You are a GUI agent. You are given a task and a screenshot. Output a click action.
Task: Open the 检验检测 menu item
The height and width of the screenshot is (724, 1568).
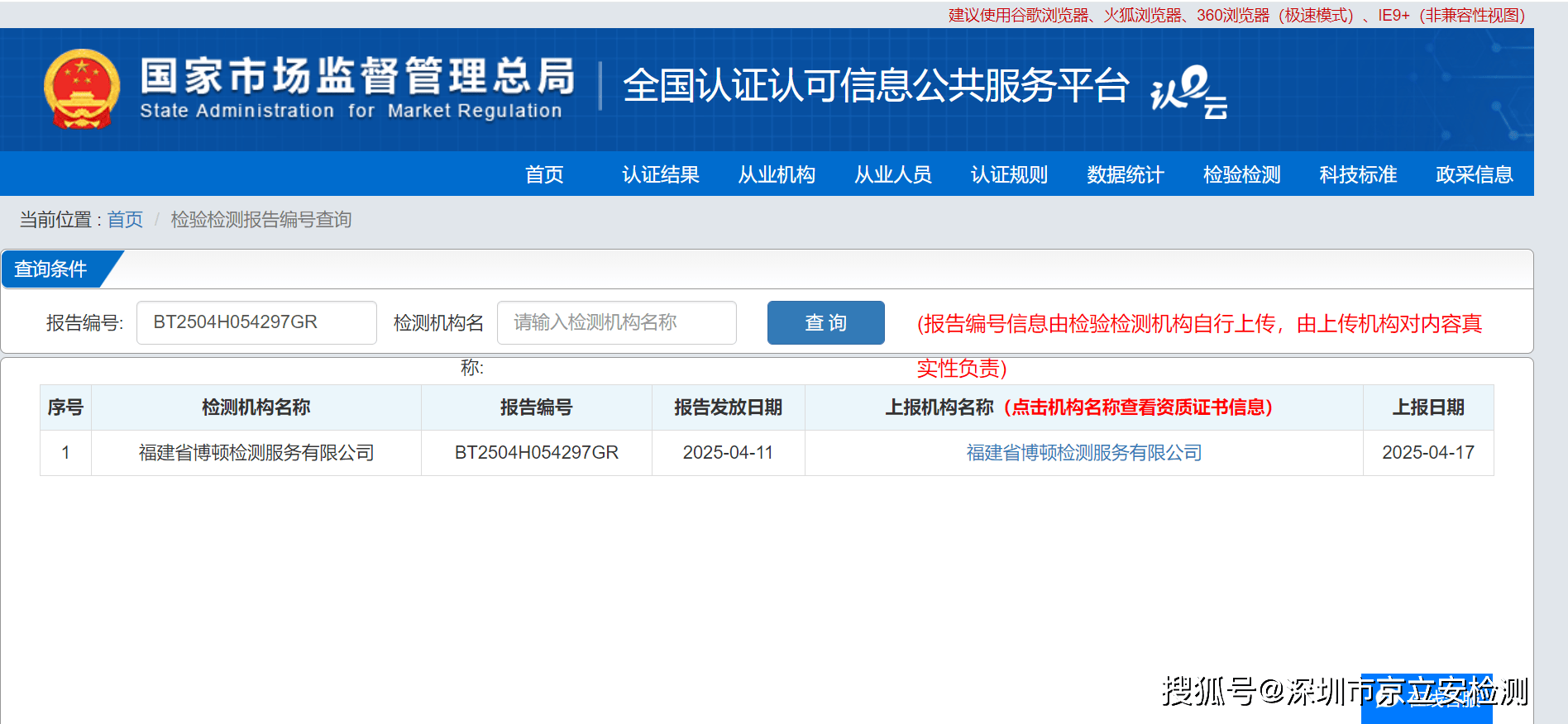pyautogui.click(x=1242, y=174)
